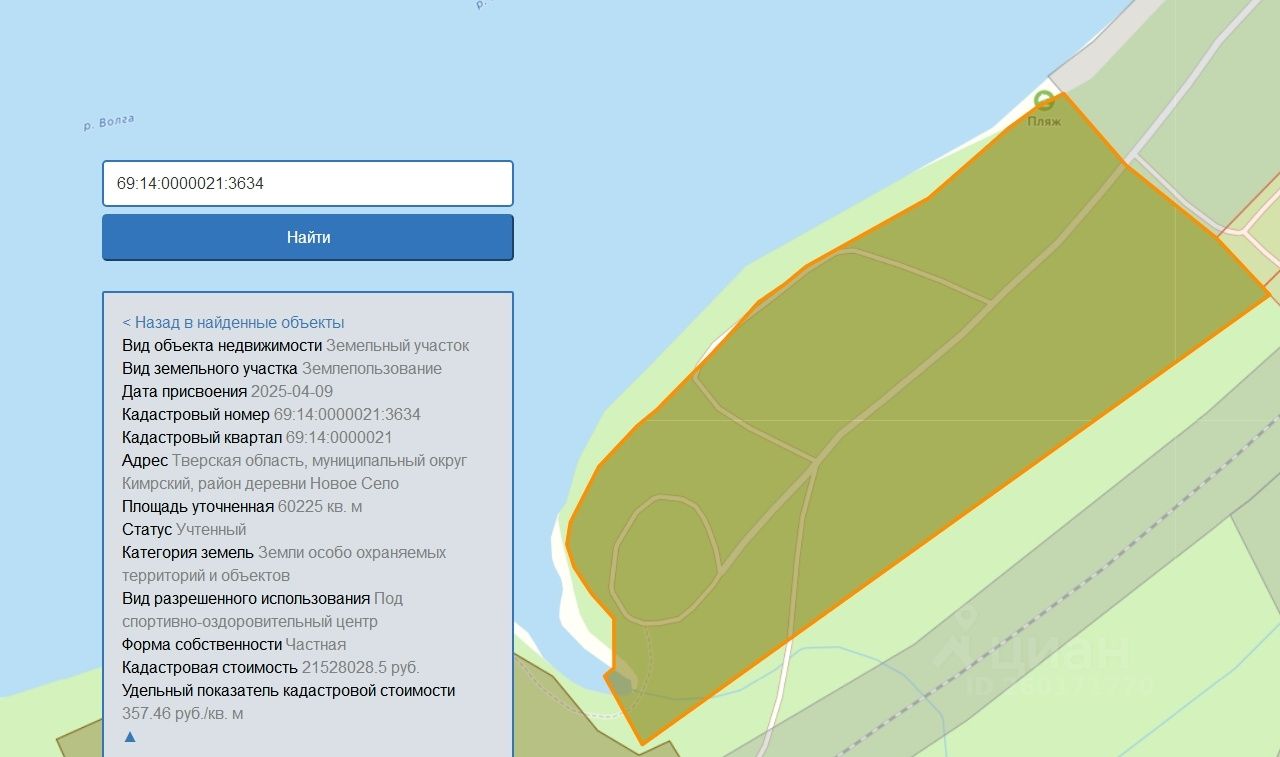The image size is (1280, 757).
Task: Click the Кадастровый номер value in panel
Action: (x=347, y=414)
